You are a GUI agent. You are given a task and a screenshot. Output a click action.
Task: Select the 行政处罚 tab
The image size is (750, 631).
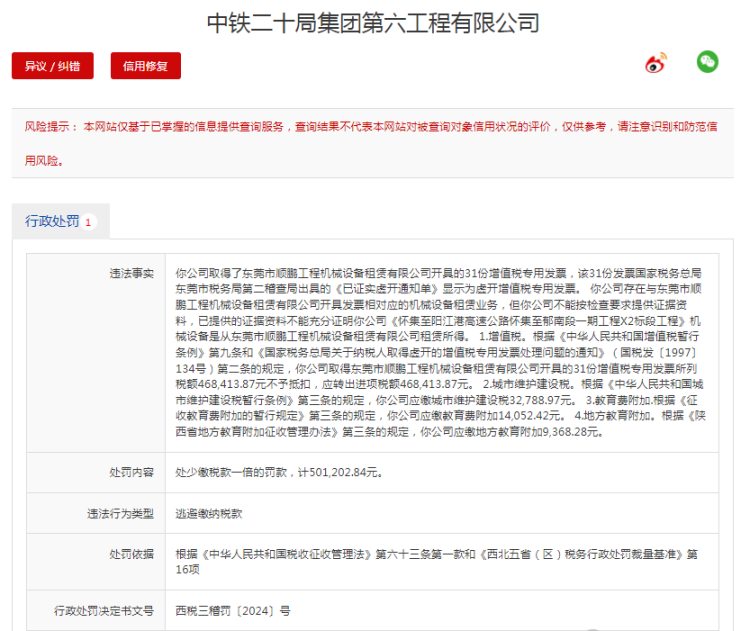[x=61, y=221]
